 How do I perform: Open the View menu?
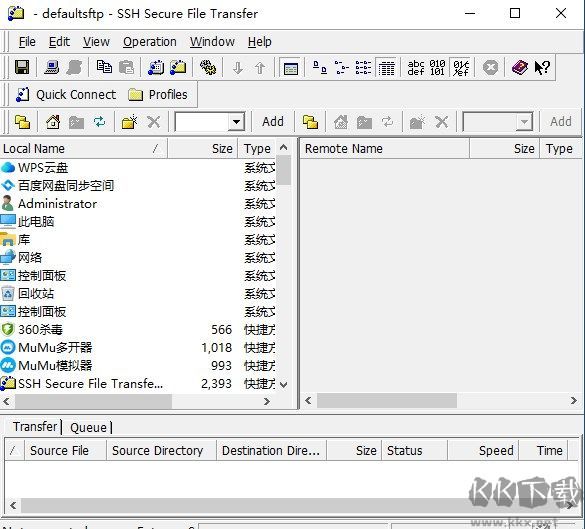coord(96,42)
